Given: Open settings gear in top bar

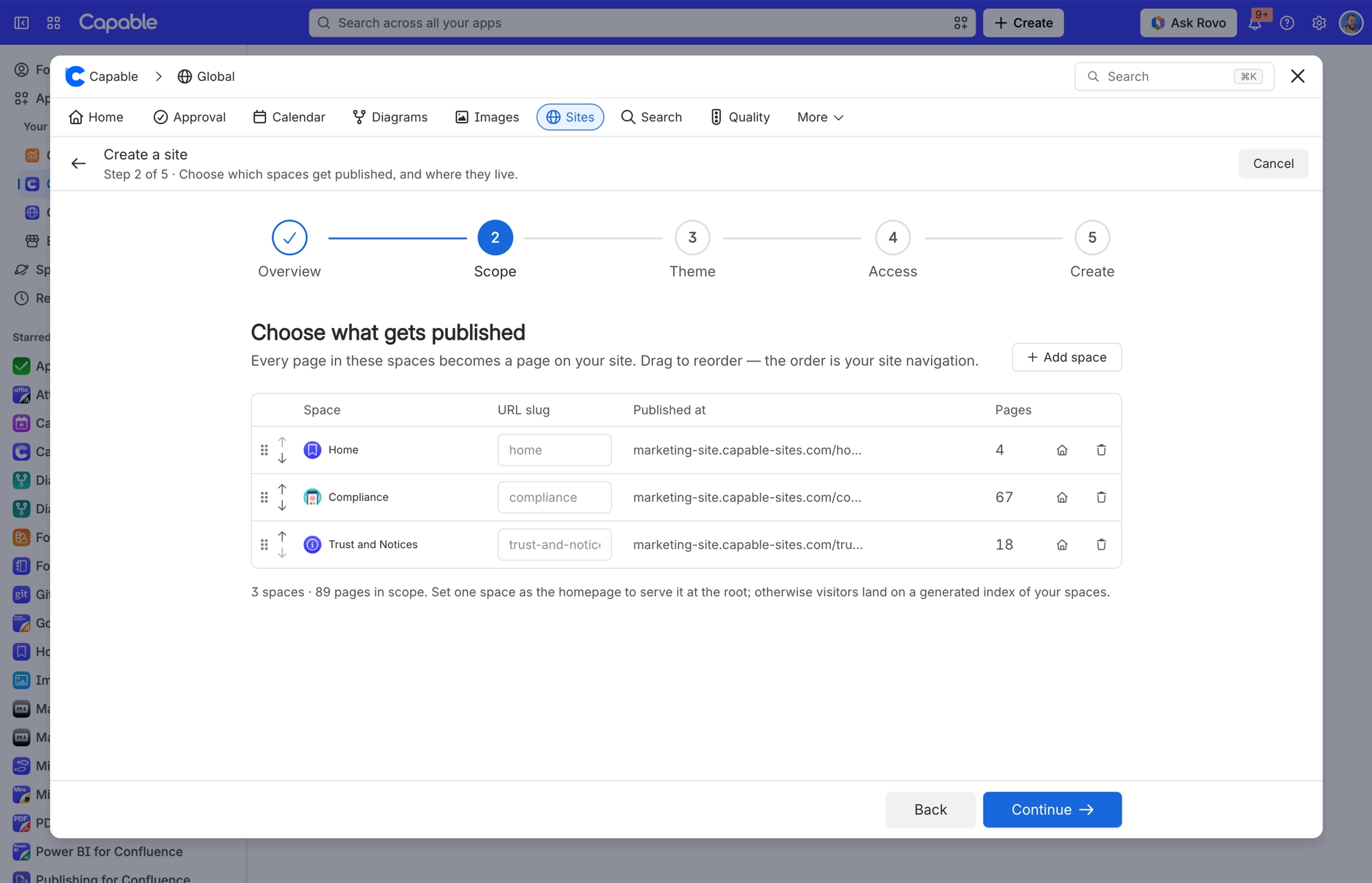Looking at the screenshot, I should [x=1319, y=23].
